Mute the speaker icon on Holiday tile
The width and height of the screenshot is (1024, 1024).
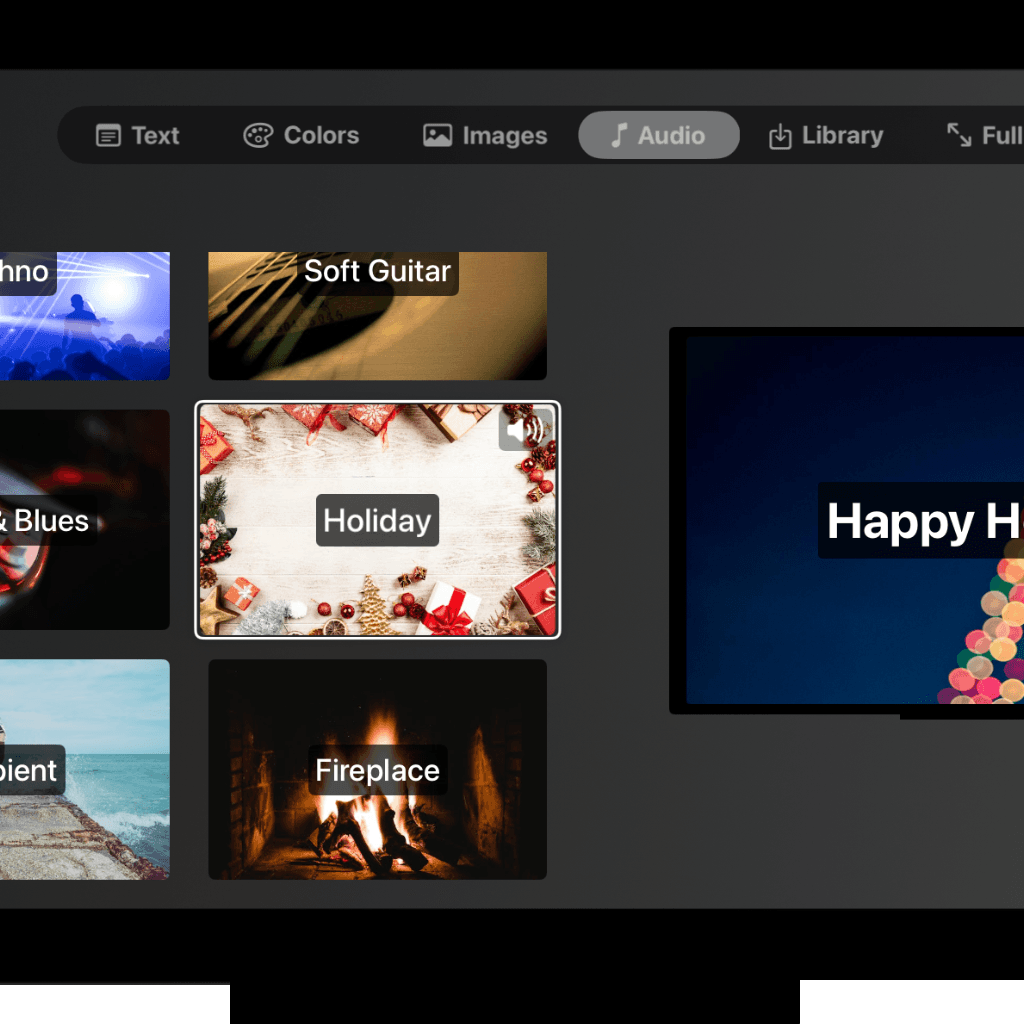(524, 431)
